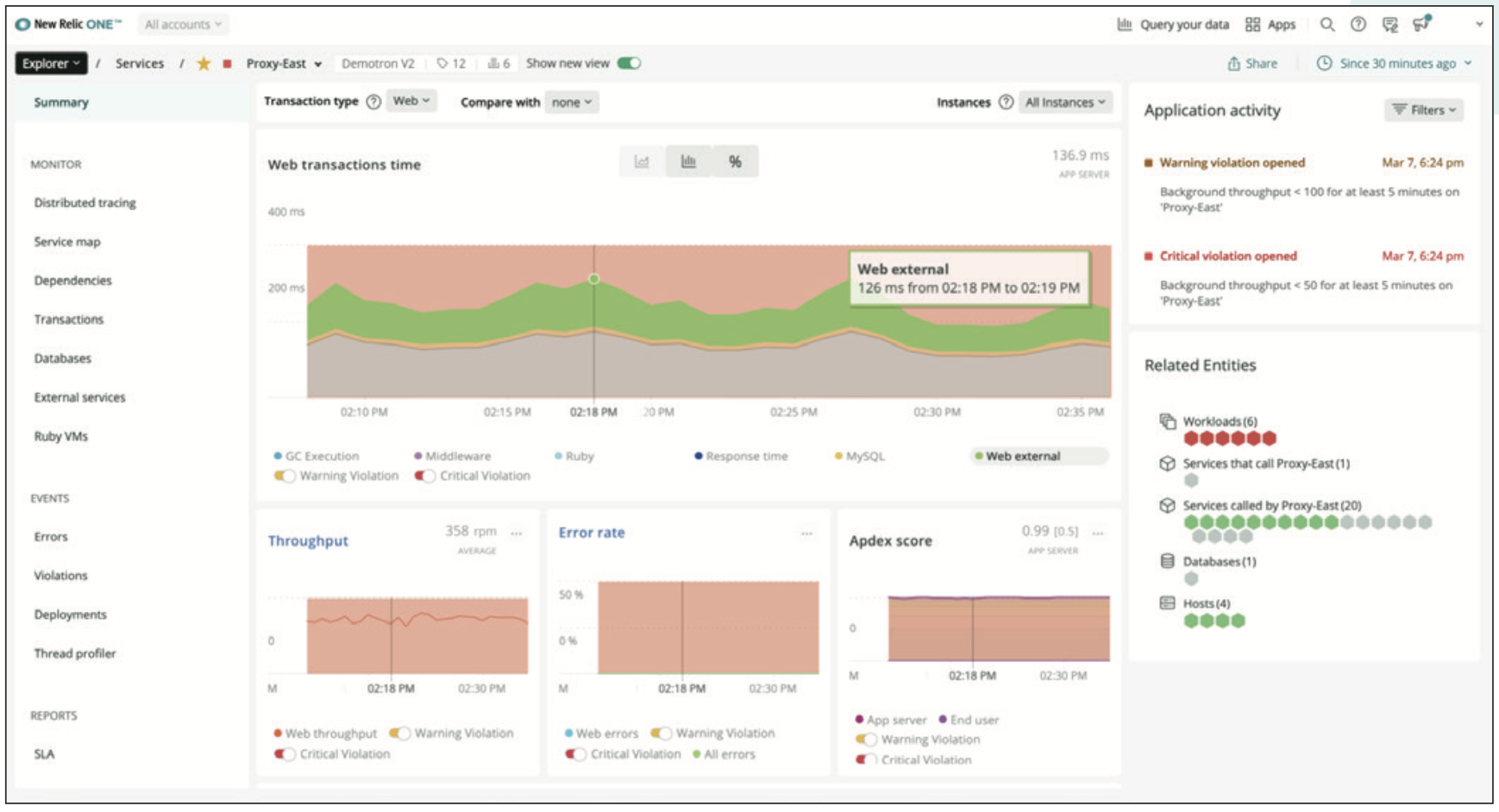
Task: Open External services page
Action: click(80, 397)
